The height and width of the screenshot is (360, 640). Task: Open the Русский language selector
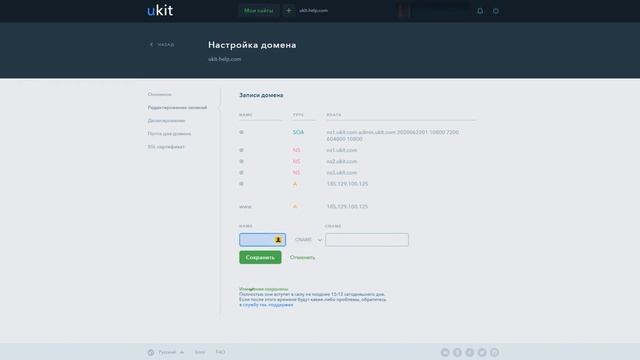[171, 352]
